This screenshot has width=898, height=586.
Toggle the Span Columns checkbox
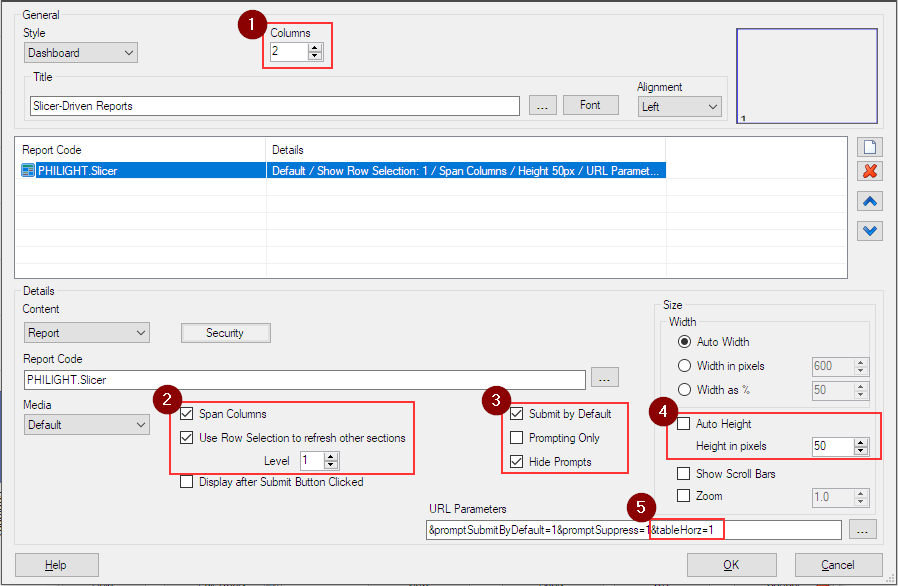187,414
